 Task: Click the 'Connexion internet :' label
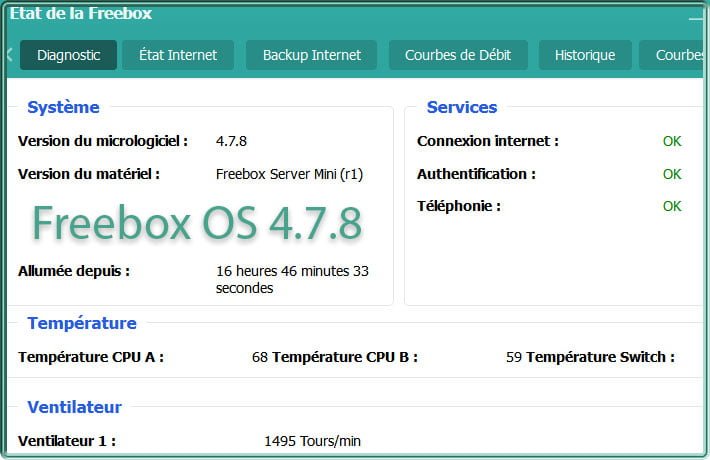(x=488, y=141)
